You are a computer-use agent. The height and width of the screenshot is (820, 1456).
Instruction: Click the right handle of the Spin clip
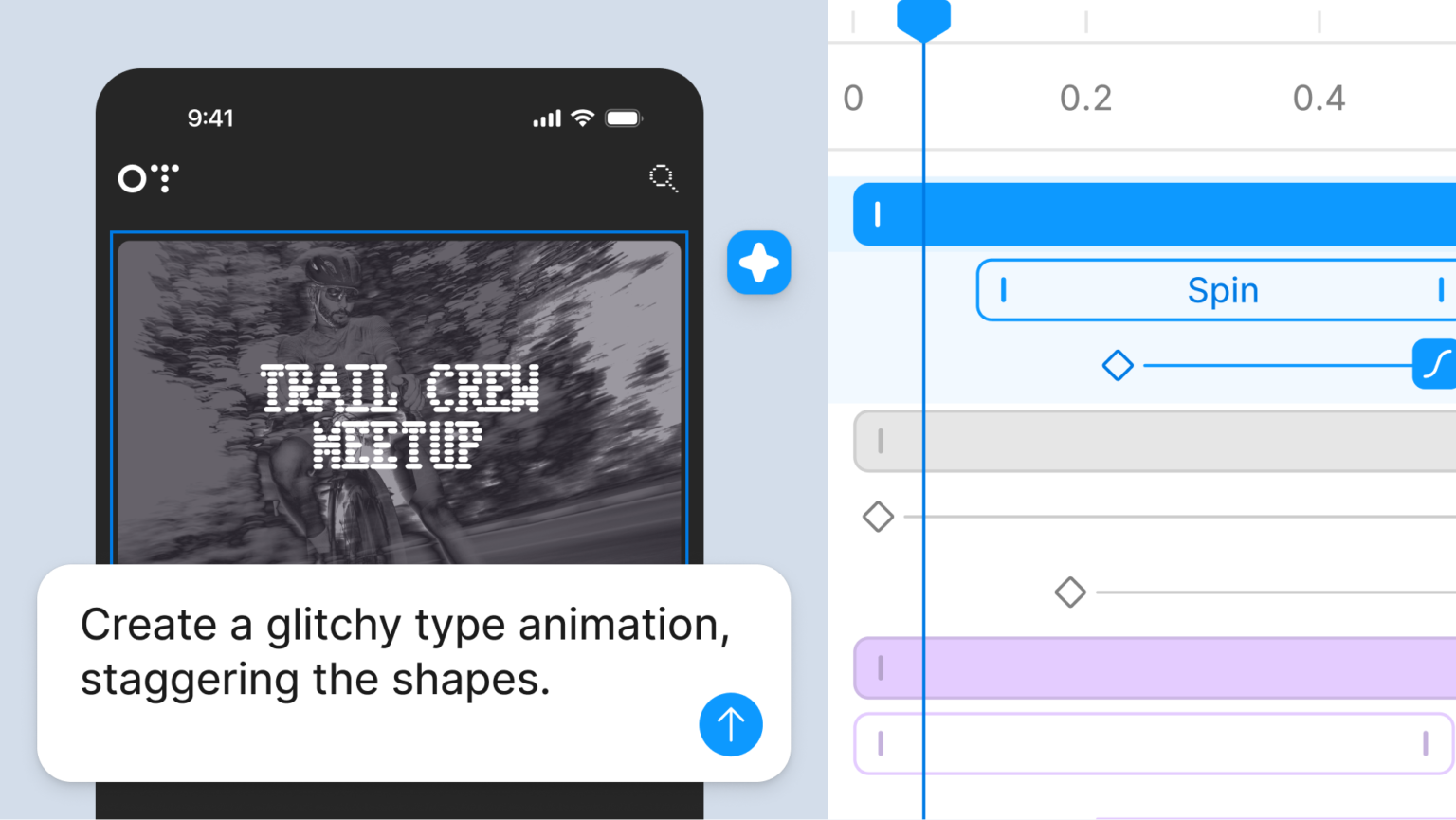click(1441, 290)
